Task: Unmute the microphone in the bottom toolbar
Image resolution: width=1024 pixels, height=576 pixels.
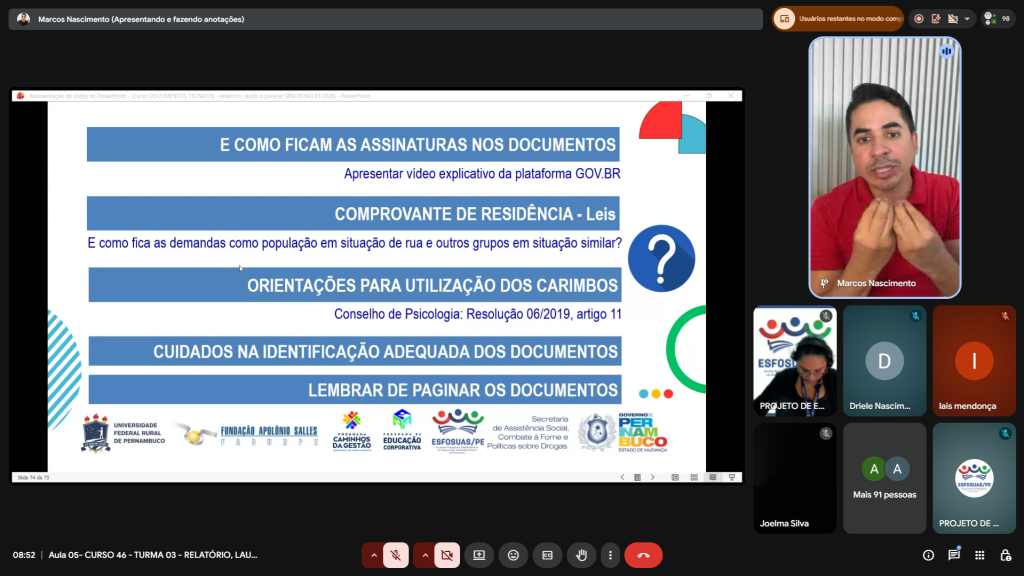Action: pos(397,555)
